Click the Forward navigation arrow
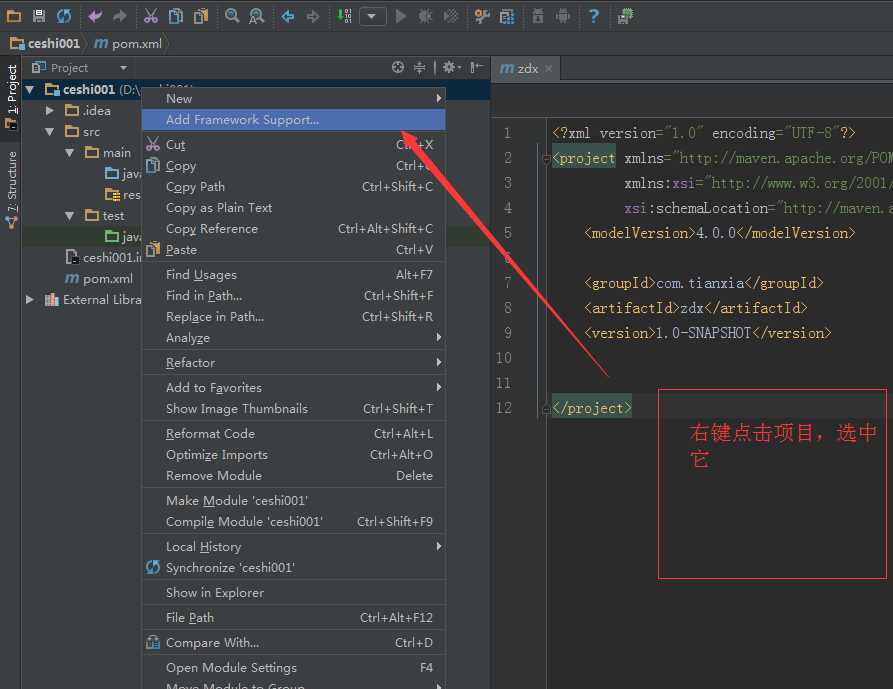Image resolution: width=893 pixels, height=689 pixels. pyautogui.click(x=313, y=17)
